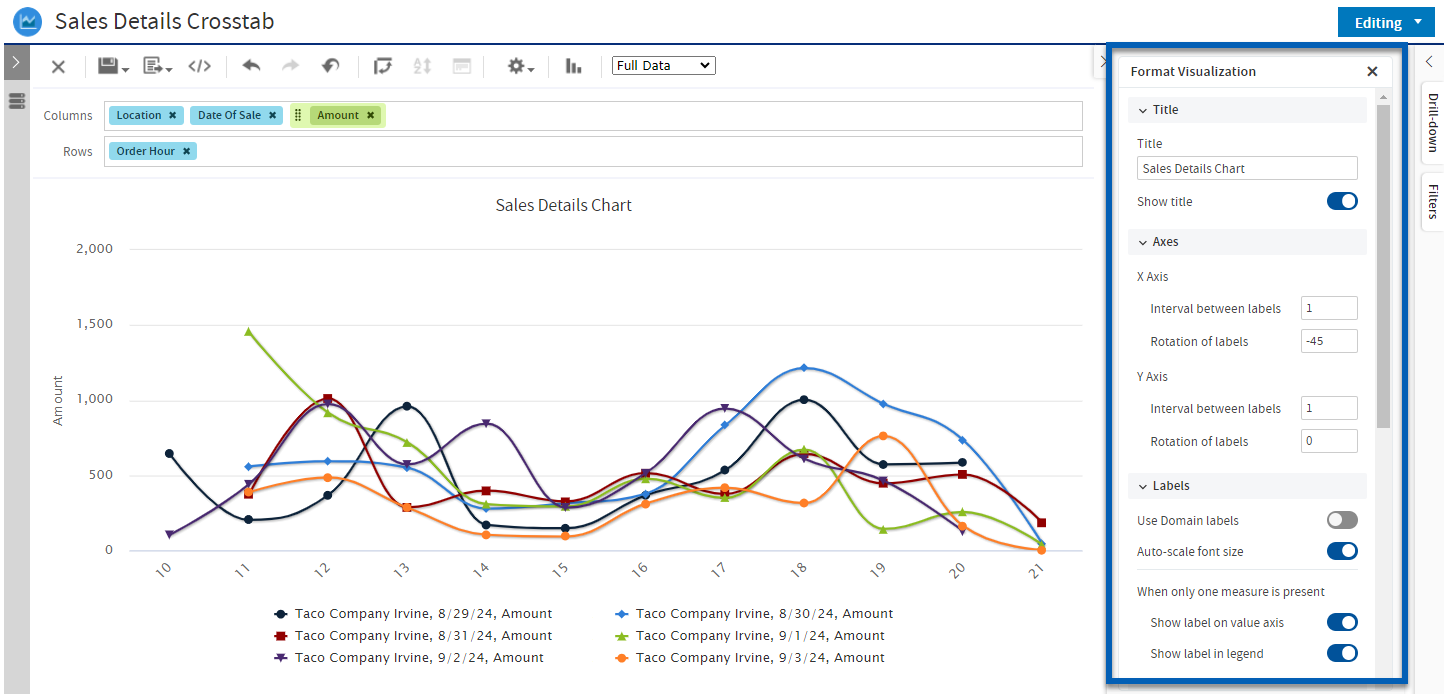
Task: Open the Editing mode dropdown
Action: click(x=1386, y=22)
